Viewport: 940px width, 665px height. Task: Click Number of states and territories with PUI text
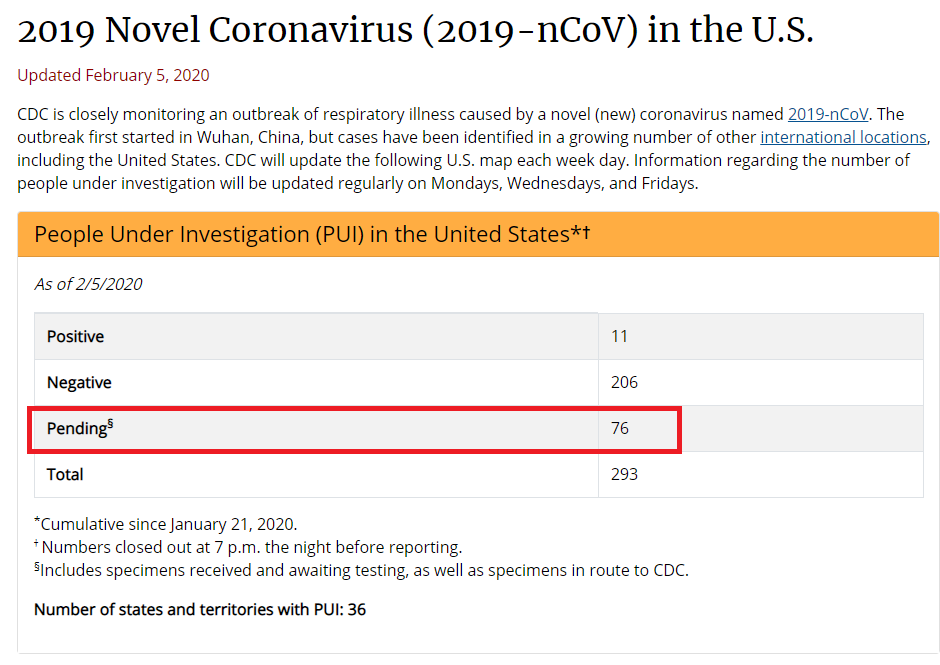tap(200, 609)
